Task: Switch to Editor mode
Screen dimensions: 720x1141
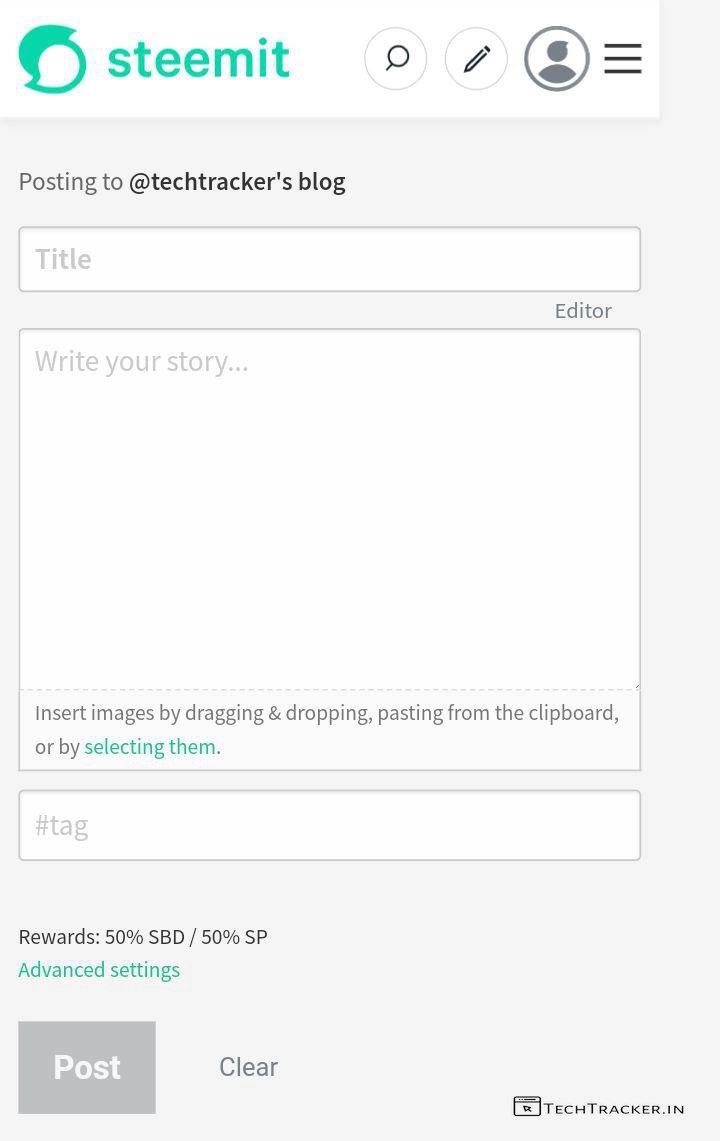Action: (x=583, y=311)
